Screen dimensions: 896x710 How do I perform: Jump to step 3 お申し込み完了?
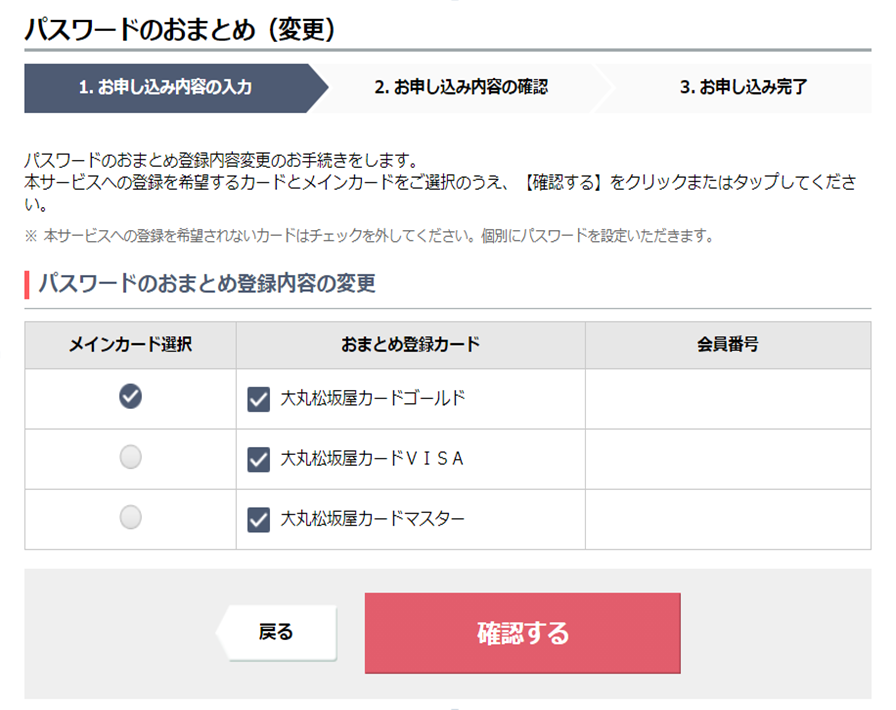(x=743, y=88)
